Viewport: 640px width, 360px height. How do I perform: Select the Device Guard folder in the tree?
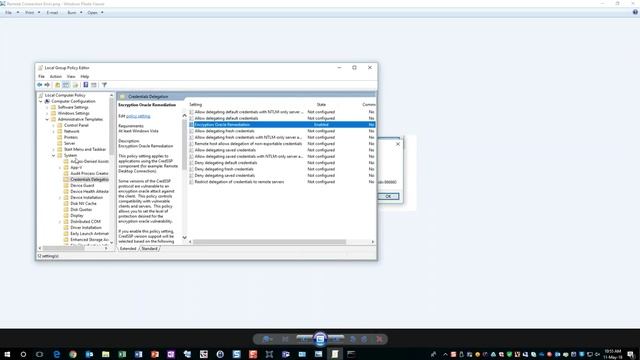(x=82, y=185)
